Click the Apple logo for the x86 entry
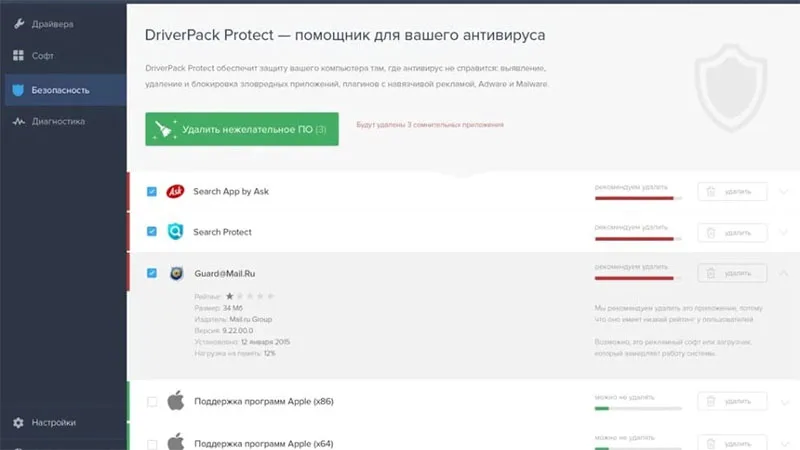Screen dimensions: 800x450 point(176,401)
